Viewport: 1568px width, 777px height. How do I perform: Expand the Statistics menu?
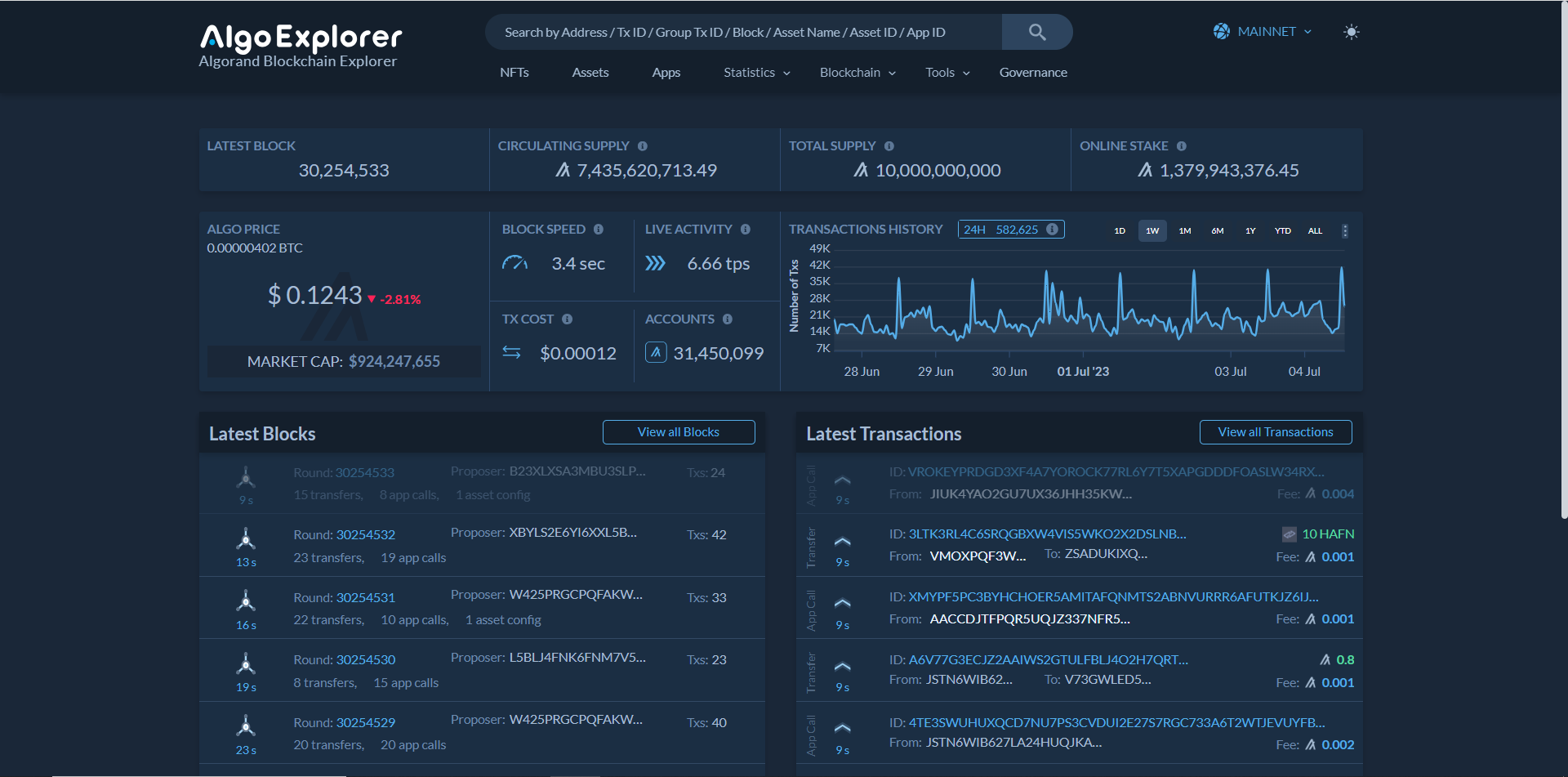pyautogui.click(x=757, y=73)
